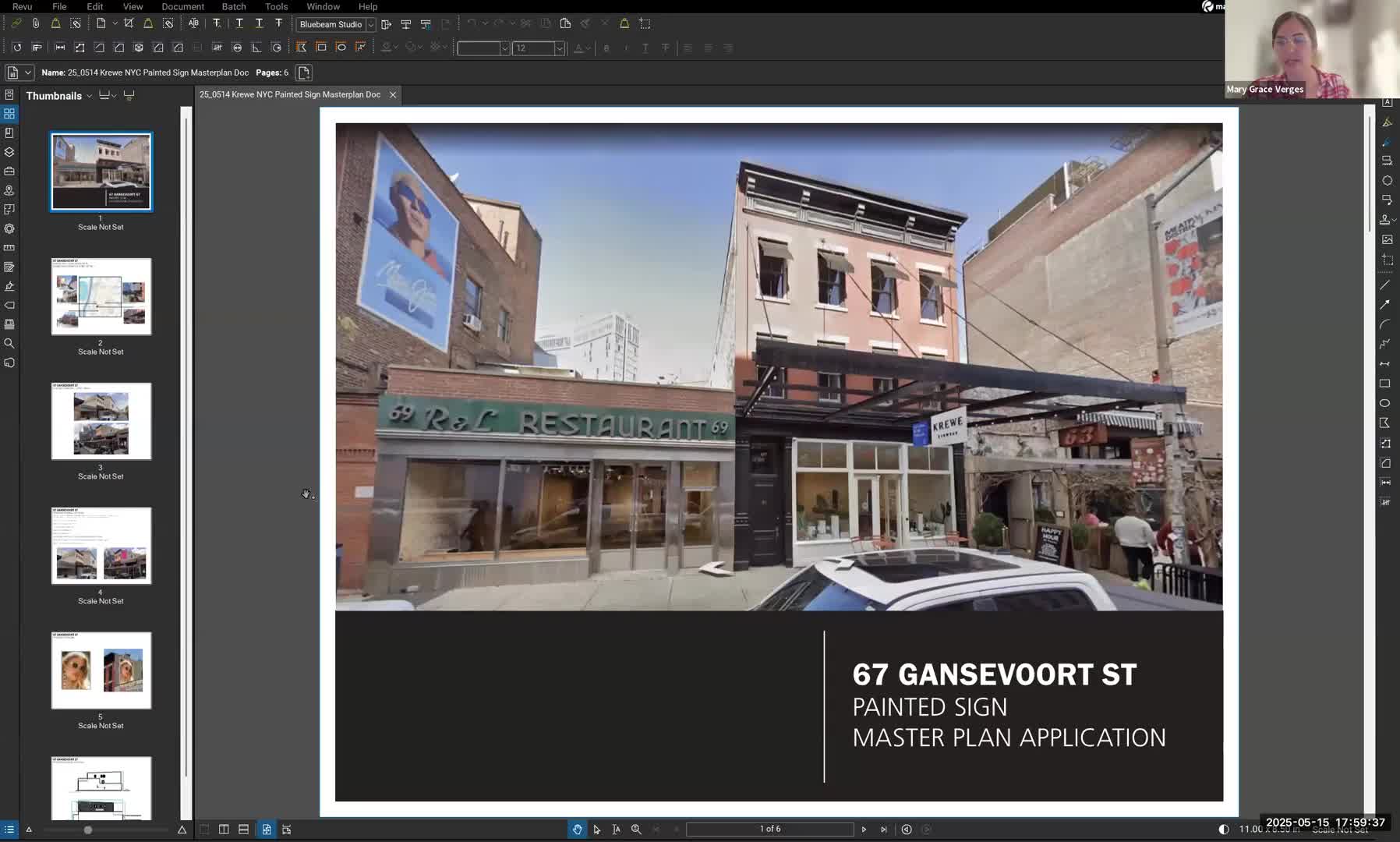Toggle split vertical view
The height and width of the screenshot is (842, 1400).
click(224, 830)
